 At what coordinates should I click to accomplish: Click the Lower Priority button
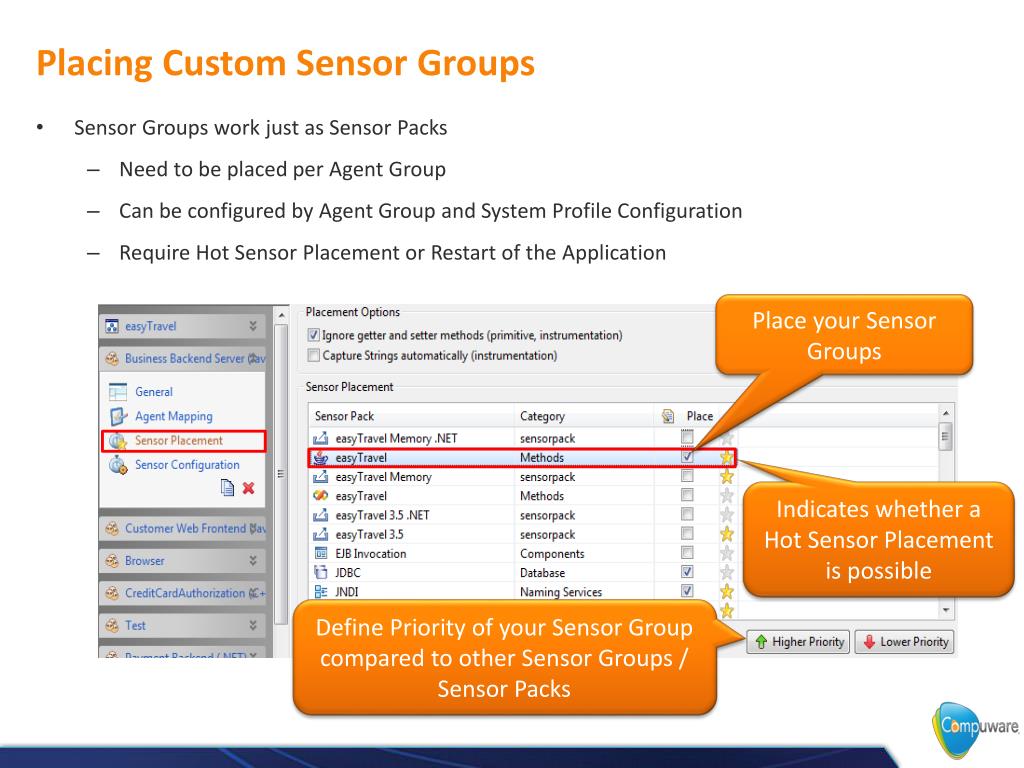pos(904,642)
